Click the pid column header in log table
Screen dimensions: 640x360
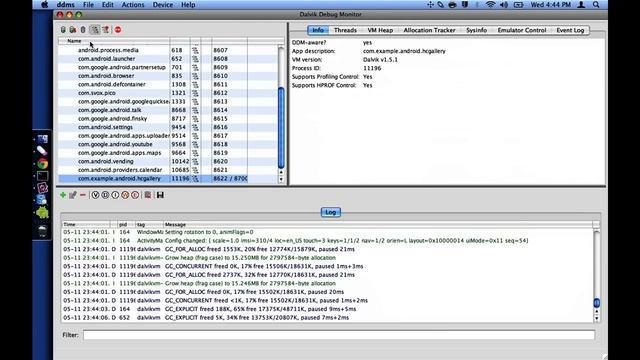[x=126, y=224]
